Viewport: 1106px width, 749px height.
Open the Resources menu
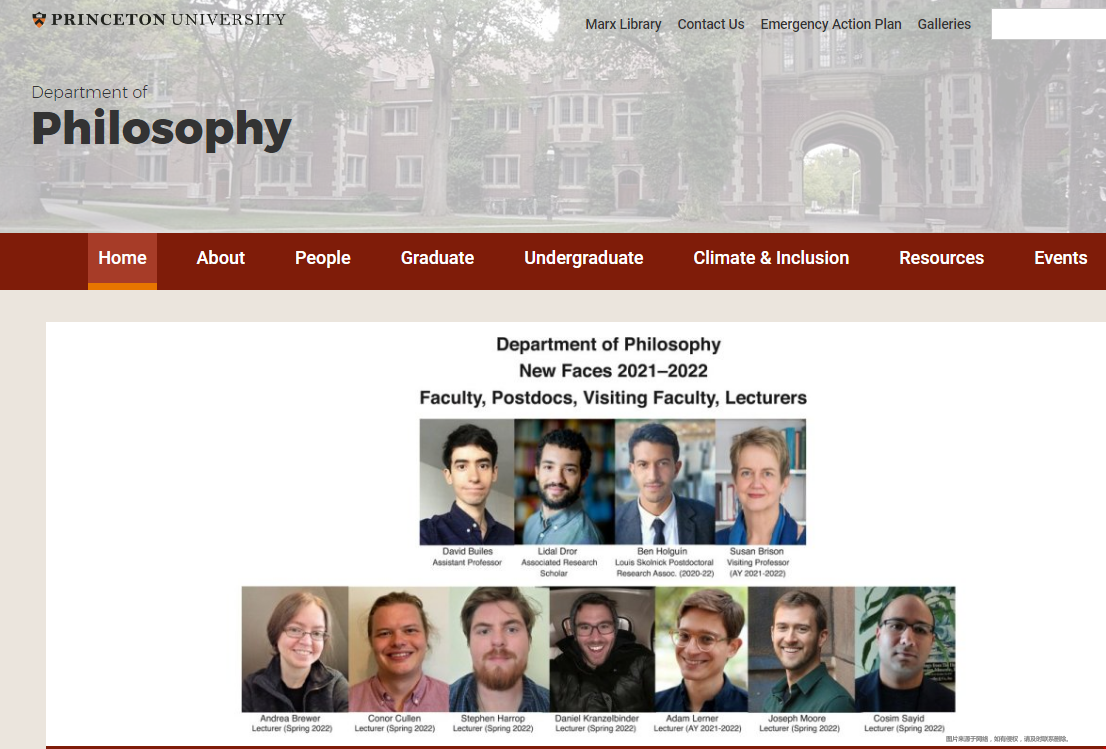pyautogui.click(x=941, y=258)
